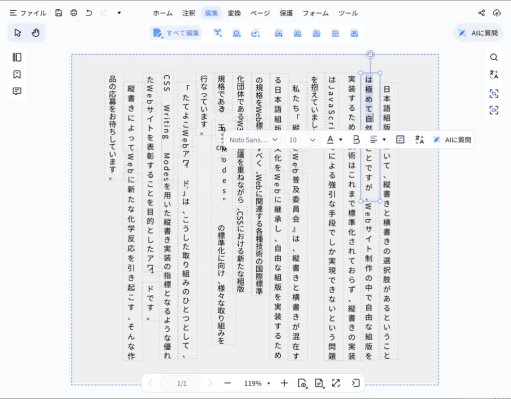Click the すべて編集 button
This screenshot has width=511, height=399.
coord(176,33)
